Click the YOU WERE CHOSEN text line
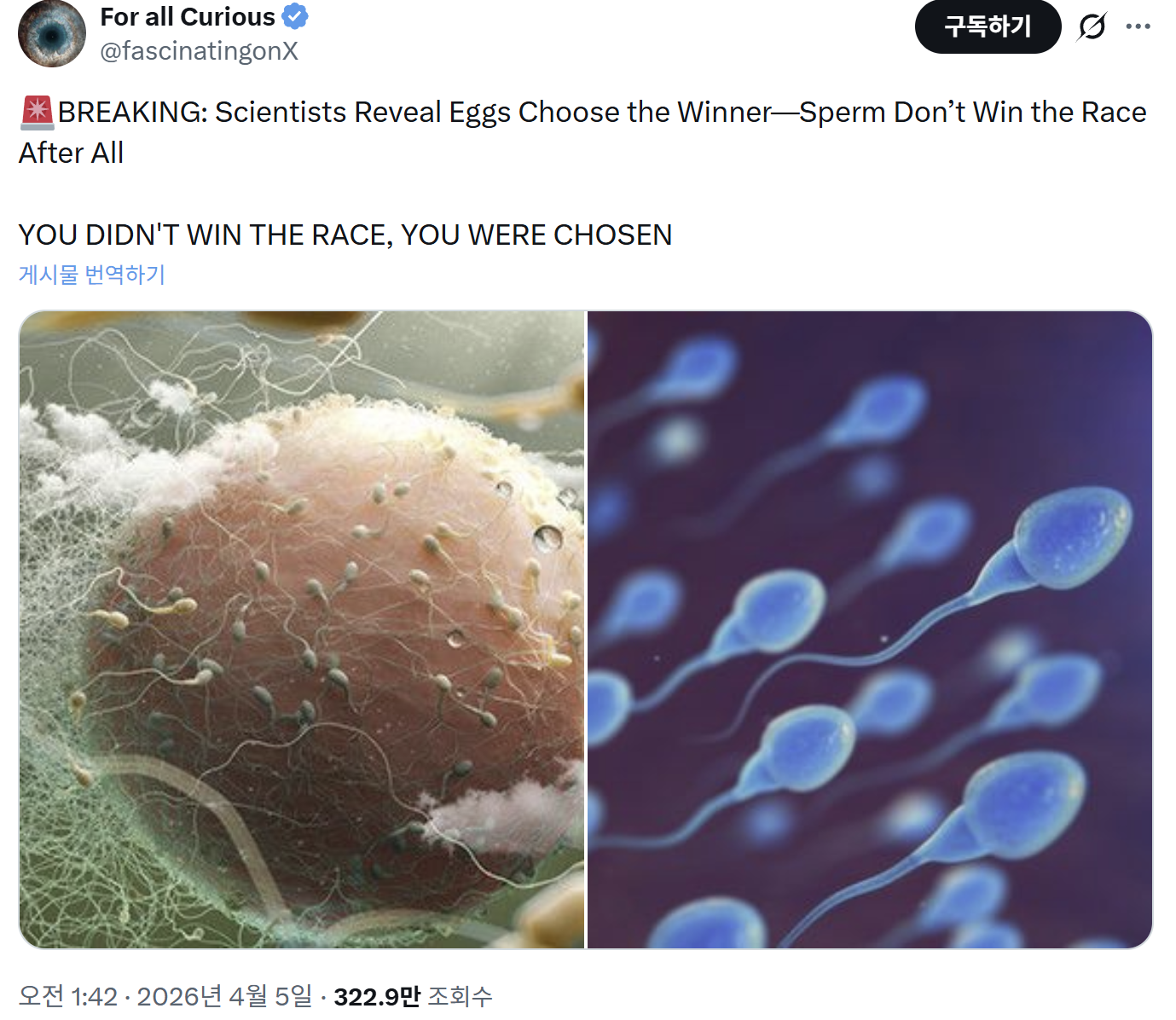The width and height of the screenshot is (1176, 1020). click(x=345, y=235)
